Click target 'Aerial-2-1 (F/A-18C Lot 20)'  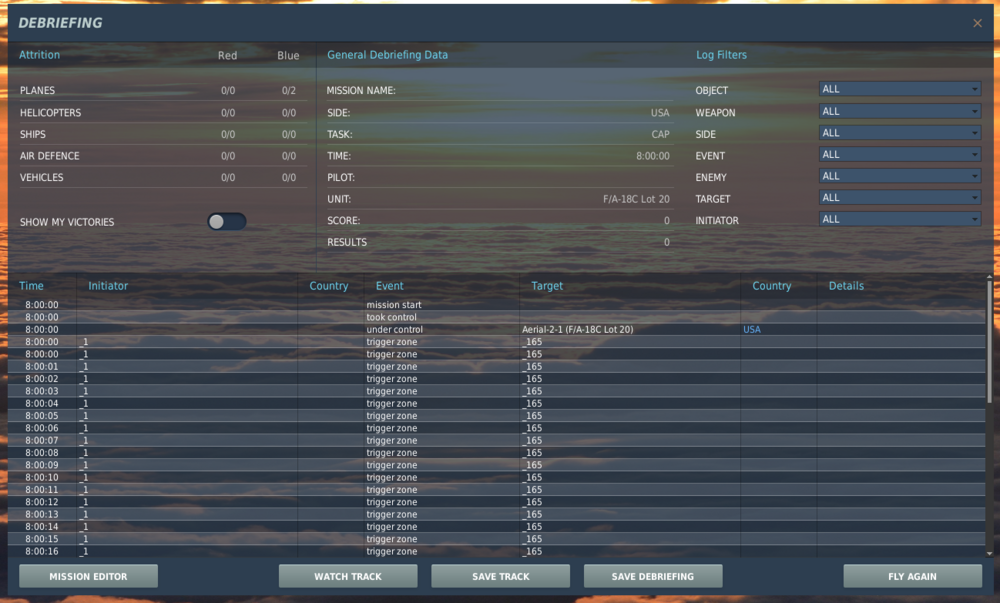[578, 330]
